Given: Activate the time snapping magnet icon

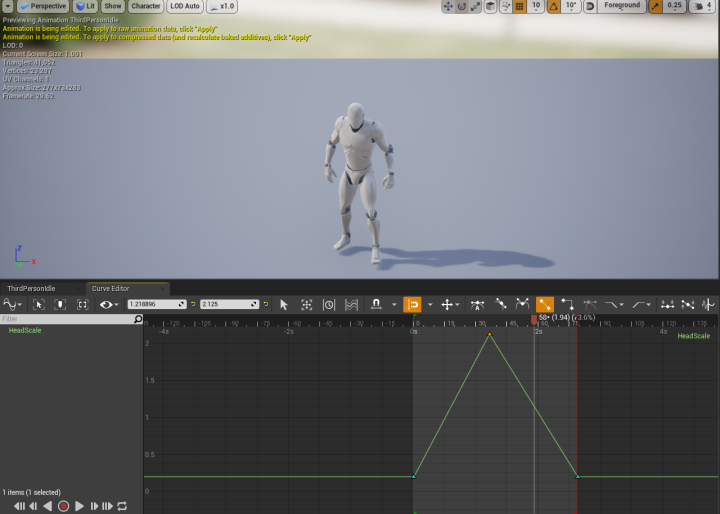Looking at the screenshot, I should click(x=377, y=304).
